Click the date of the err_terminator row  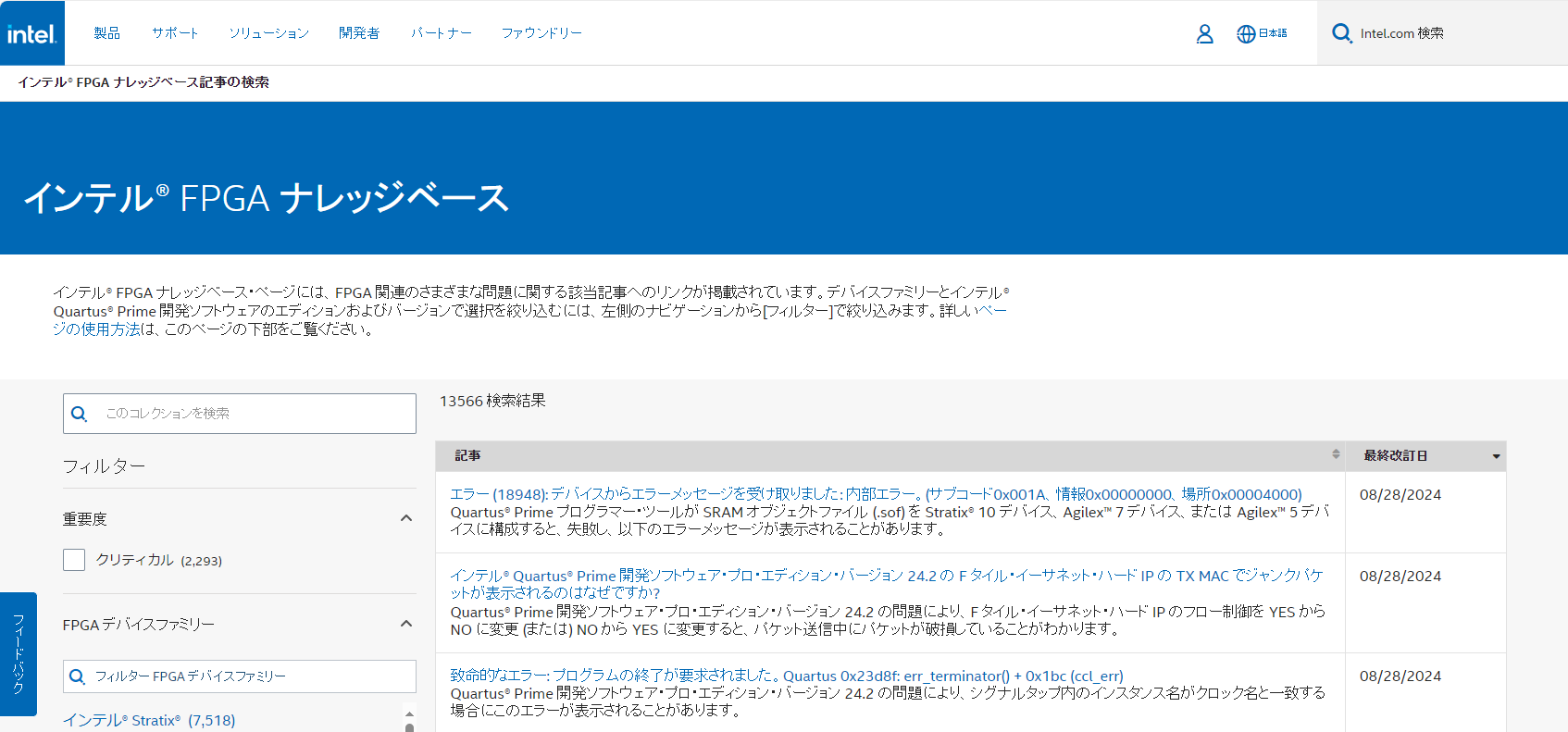(x=1400, y=676)
